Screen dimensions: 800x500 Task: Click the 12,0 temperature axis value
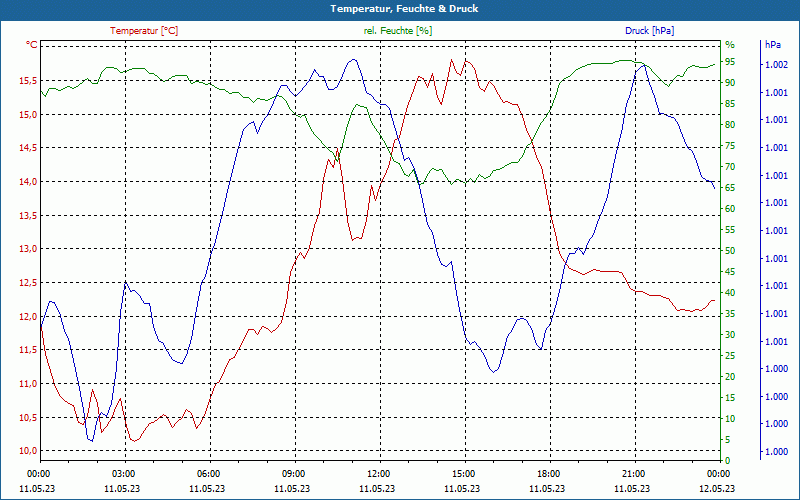28,316
